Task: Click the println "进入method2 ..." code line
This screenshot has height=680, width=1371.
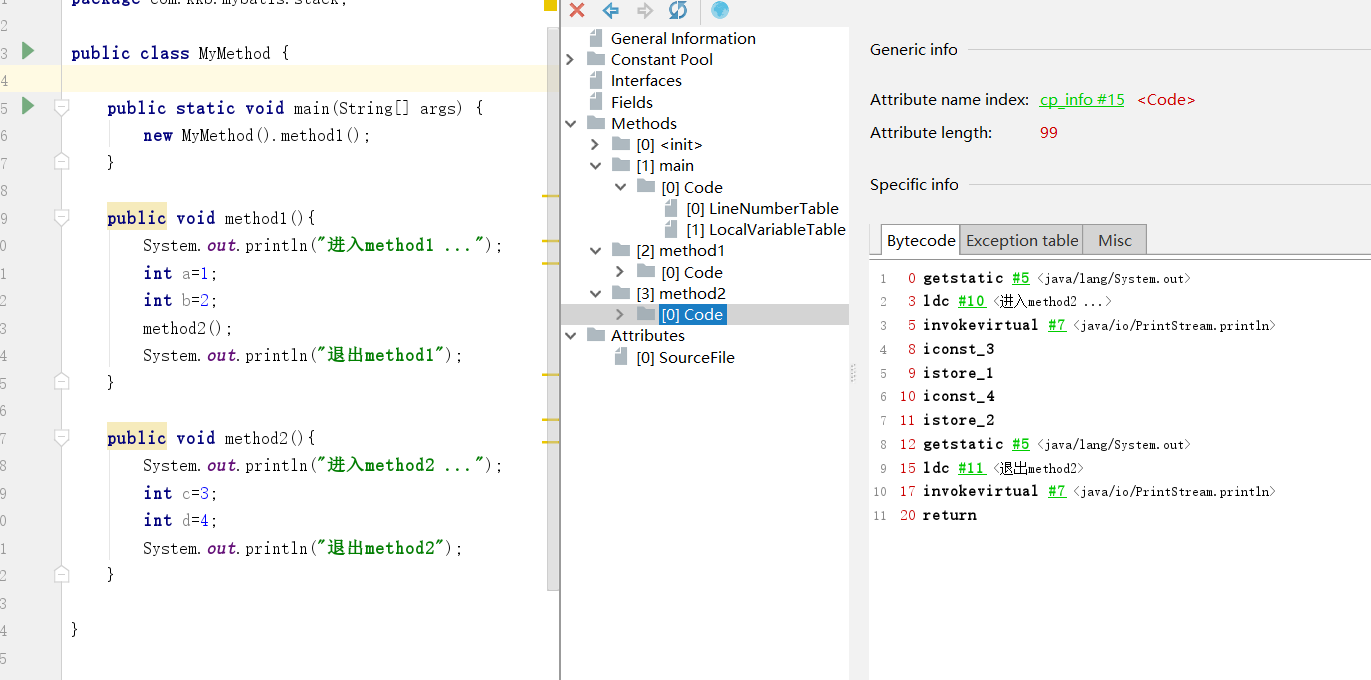Action: tap(323, 465)
